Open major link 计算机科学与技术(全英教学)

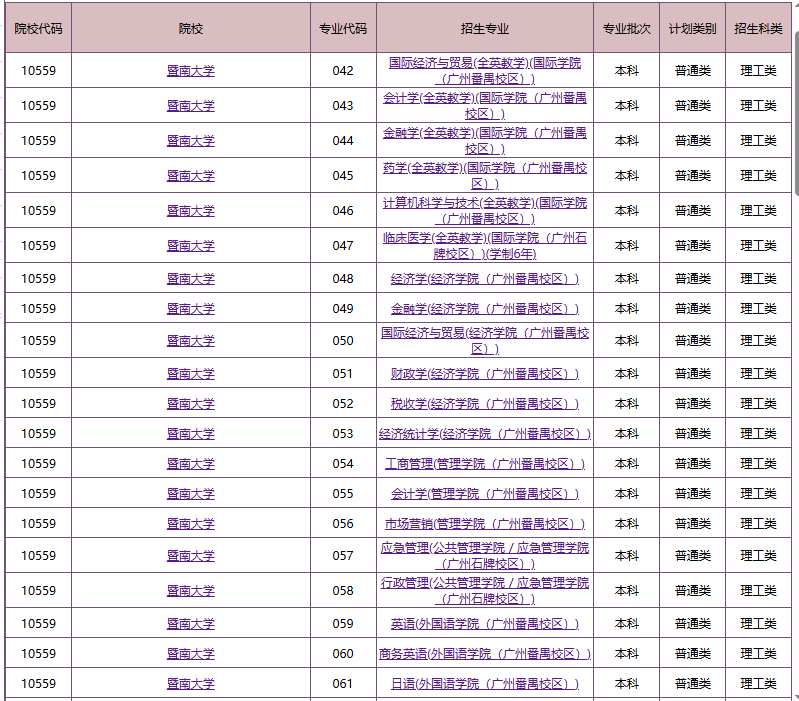485,211
